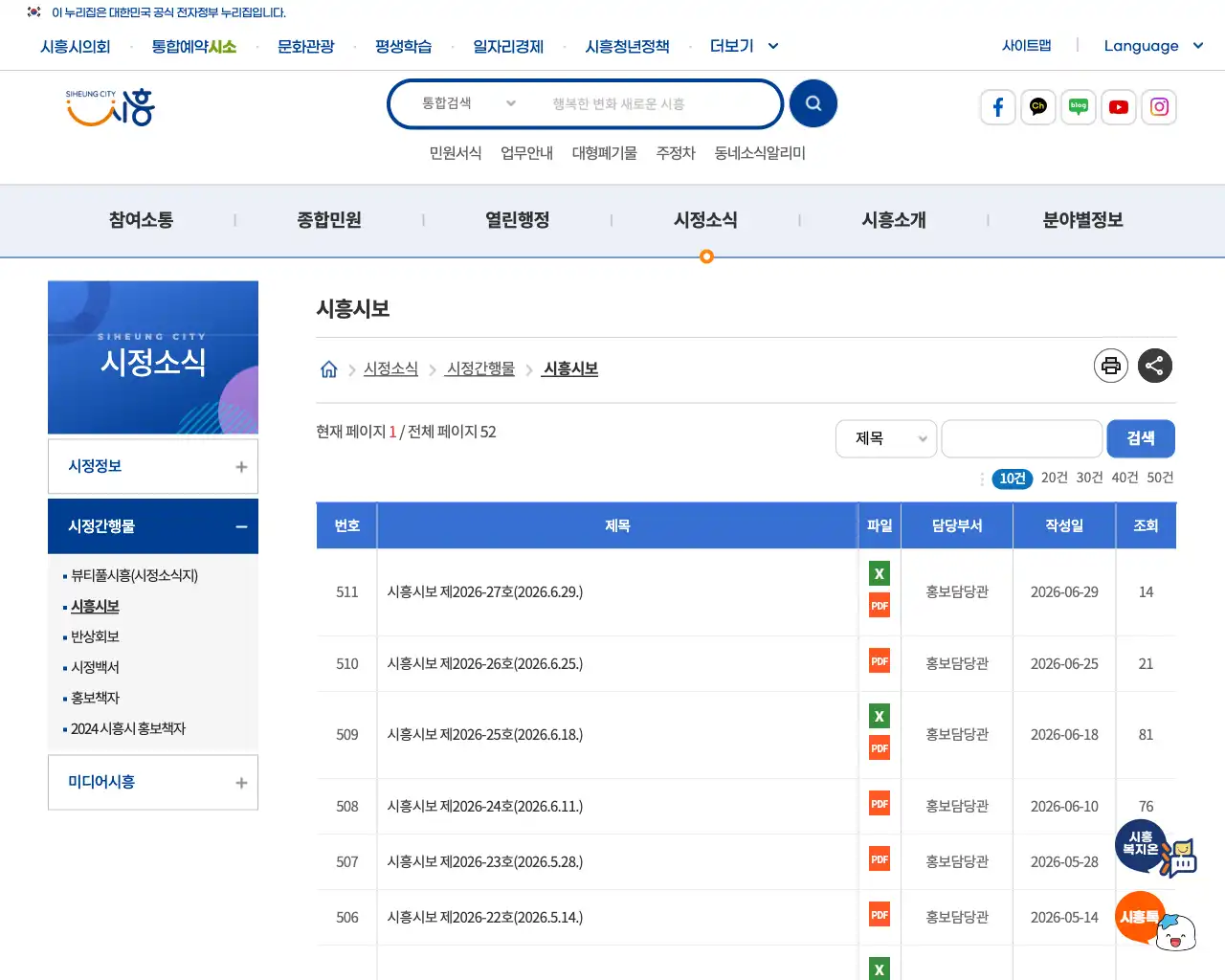Open 시정백서 sidebar item

tap(95, 667)
